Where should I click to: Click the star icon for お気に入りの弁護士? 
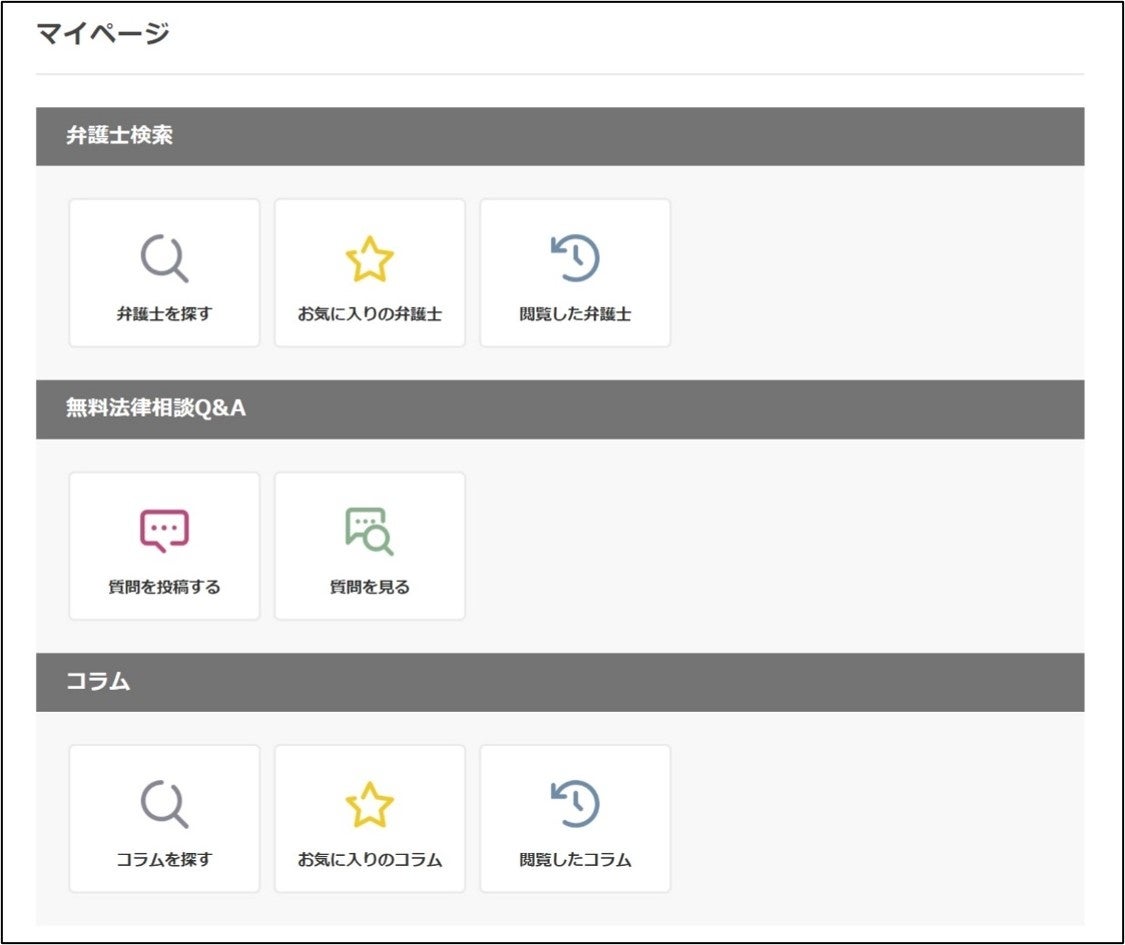point(369,258)
